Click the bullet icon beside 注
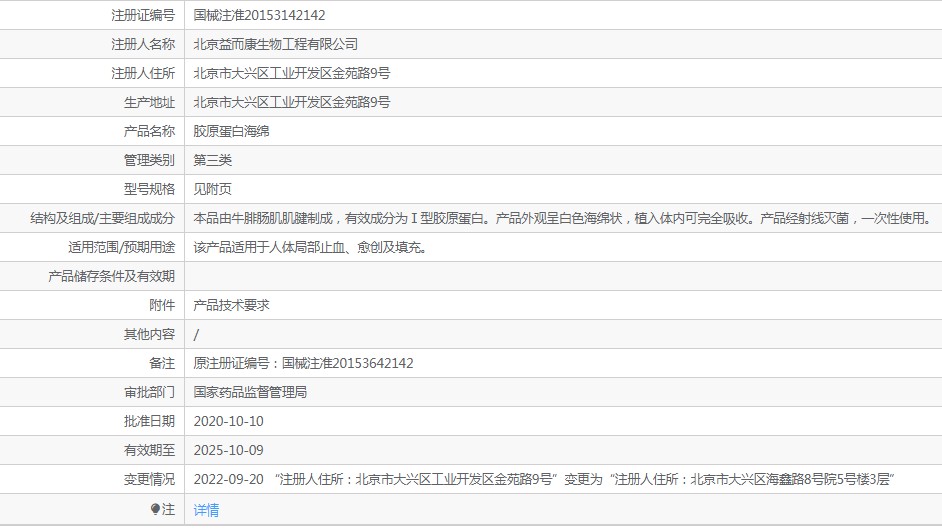Screen dimensions: 942x529 [x=155, y=509]
